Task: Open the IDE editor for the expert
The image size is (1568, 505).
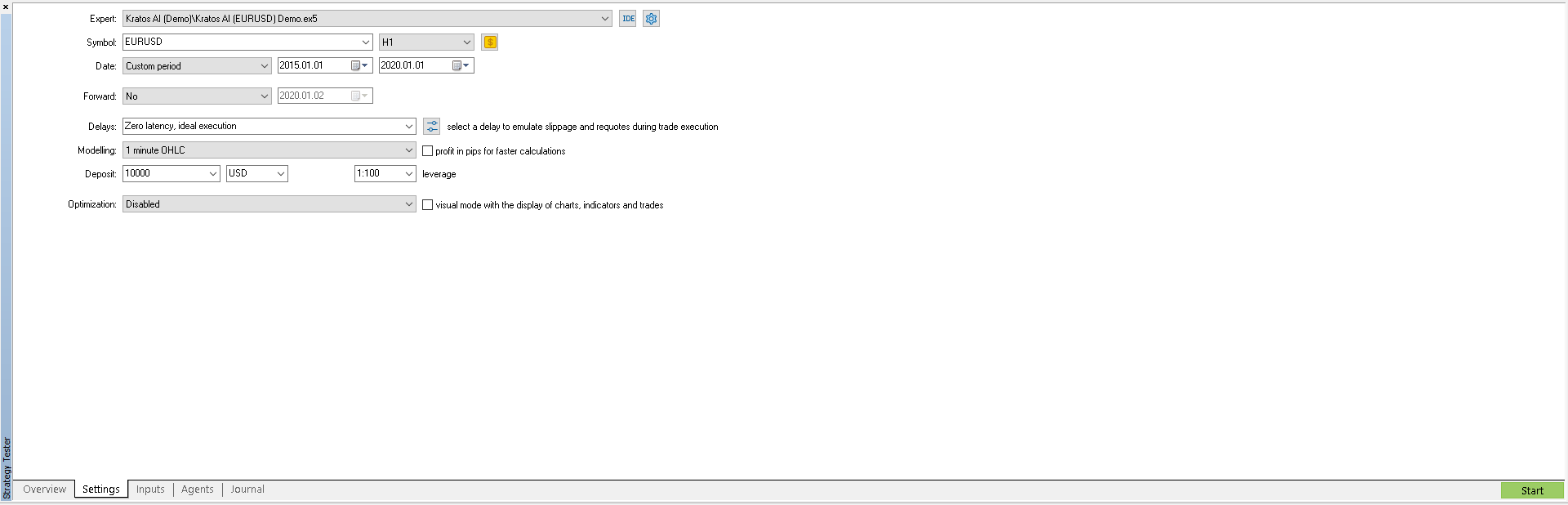Action: coord(627,19)
